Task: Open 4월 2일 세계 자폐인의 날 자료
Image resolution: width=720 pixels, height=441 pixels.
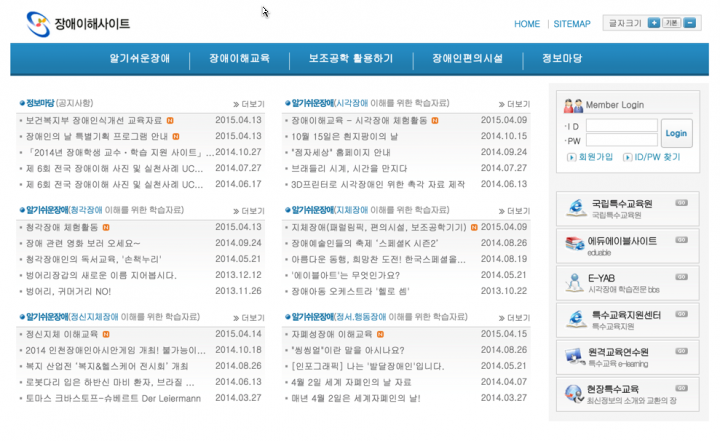Action: pyautogui.click(x=351, y=383)
